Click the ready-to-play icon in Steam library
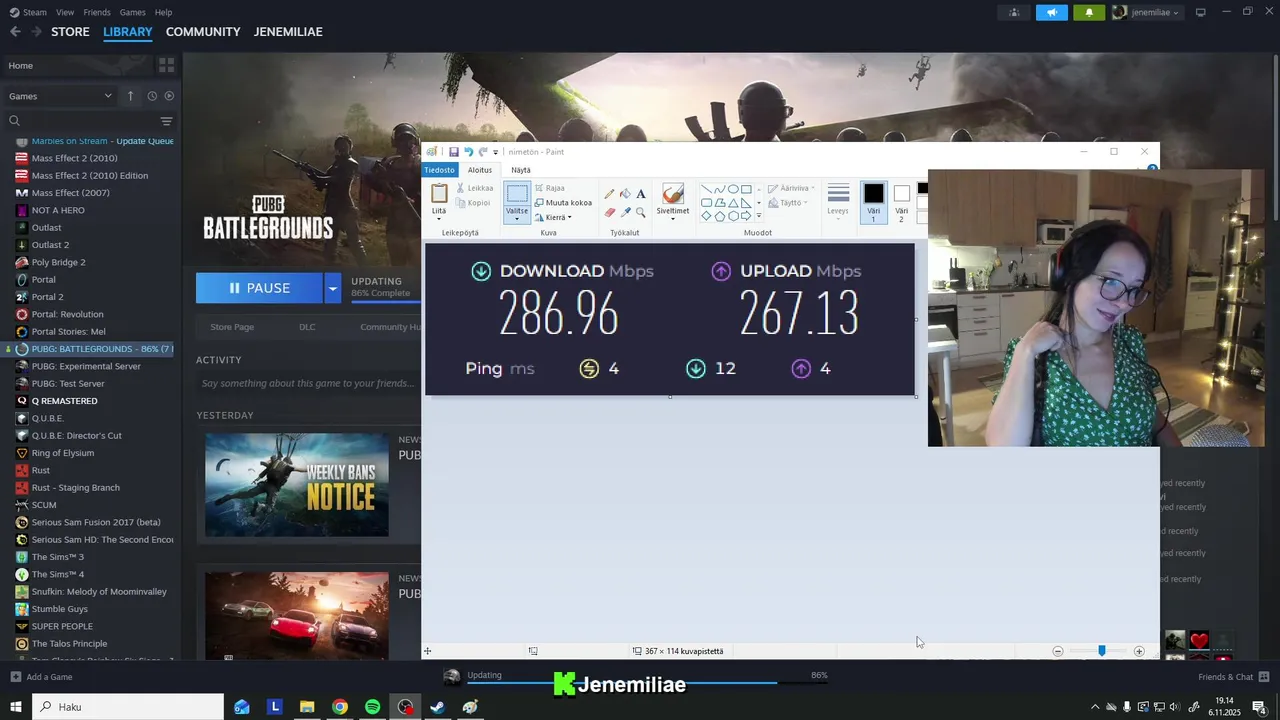The image size is (1280, 720). pos(169,96)
